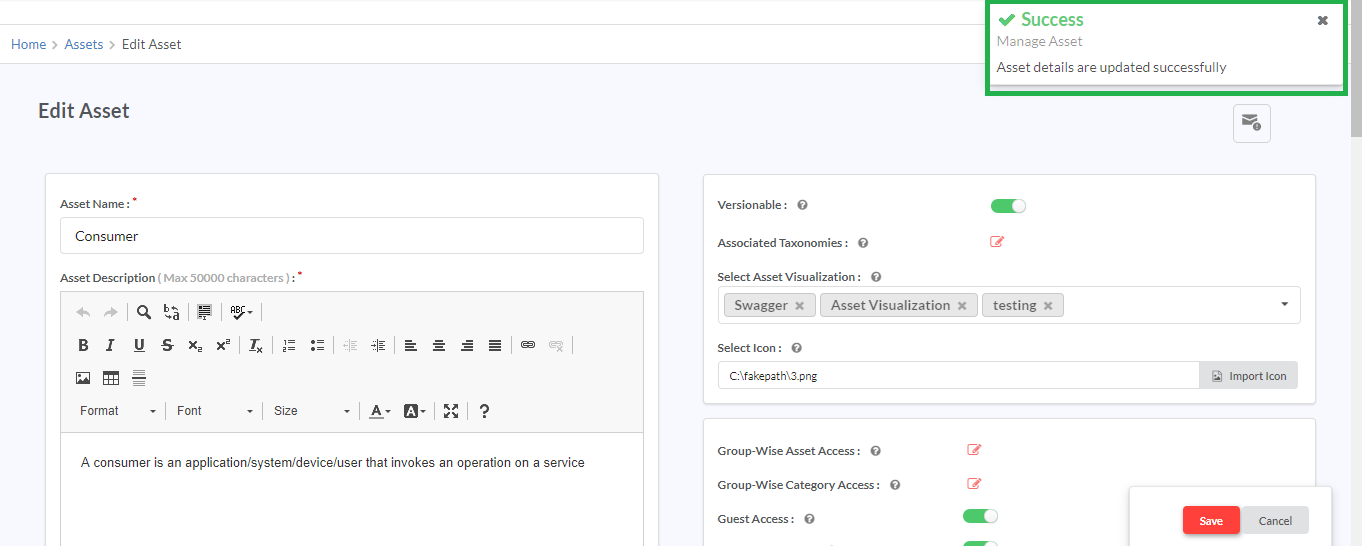1362x546 pixels.
Task: Click the message alert icon button
Action: [1251, 123]
